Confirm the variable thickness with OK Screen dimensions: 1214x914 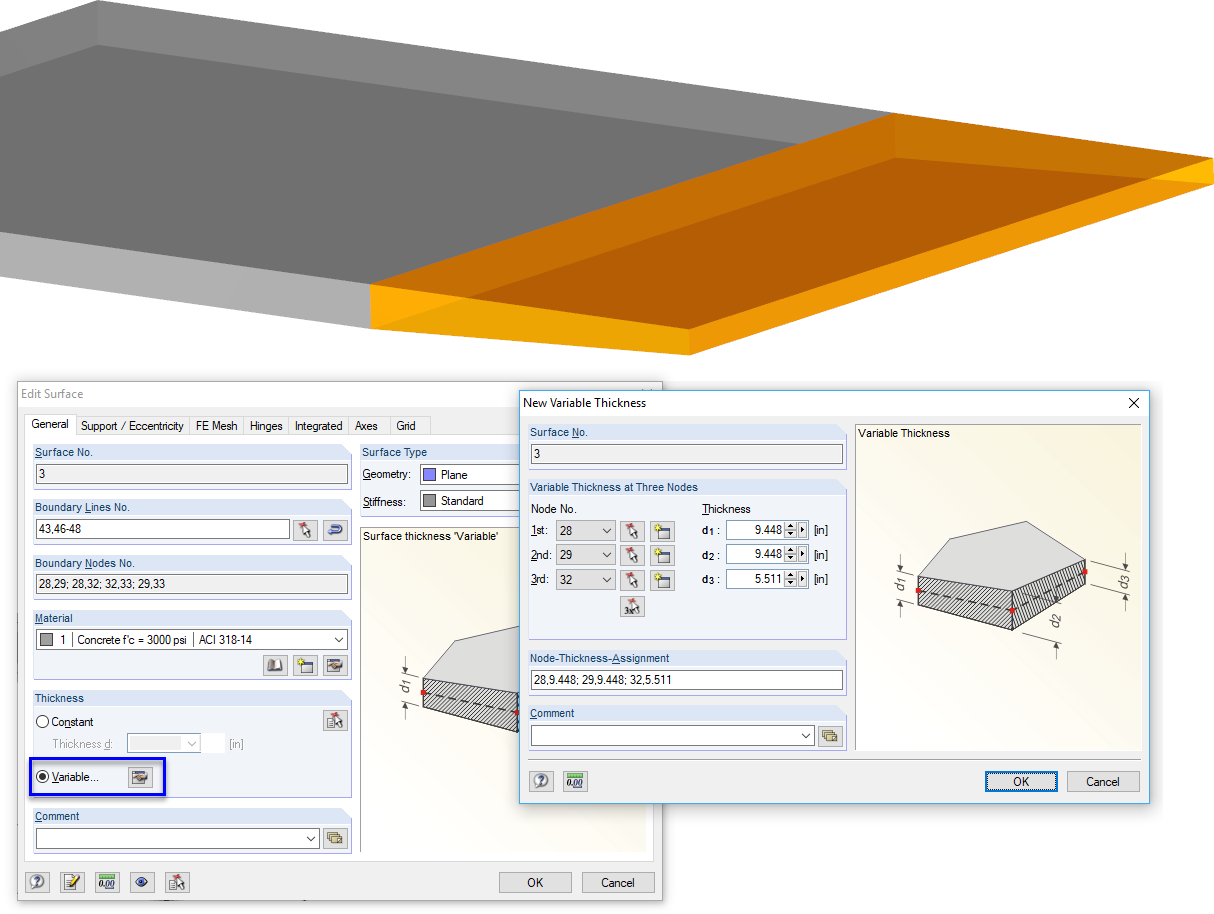pos(1021,781)
